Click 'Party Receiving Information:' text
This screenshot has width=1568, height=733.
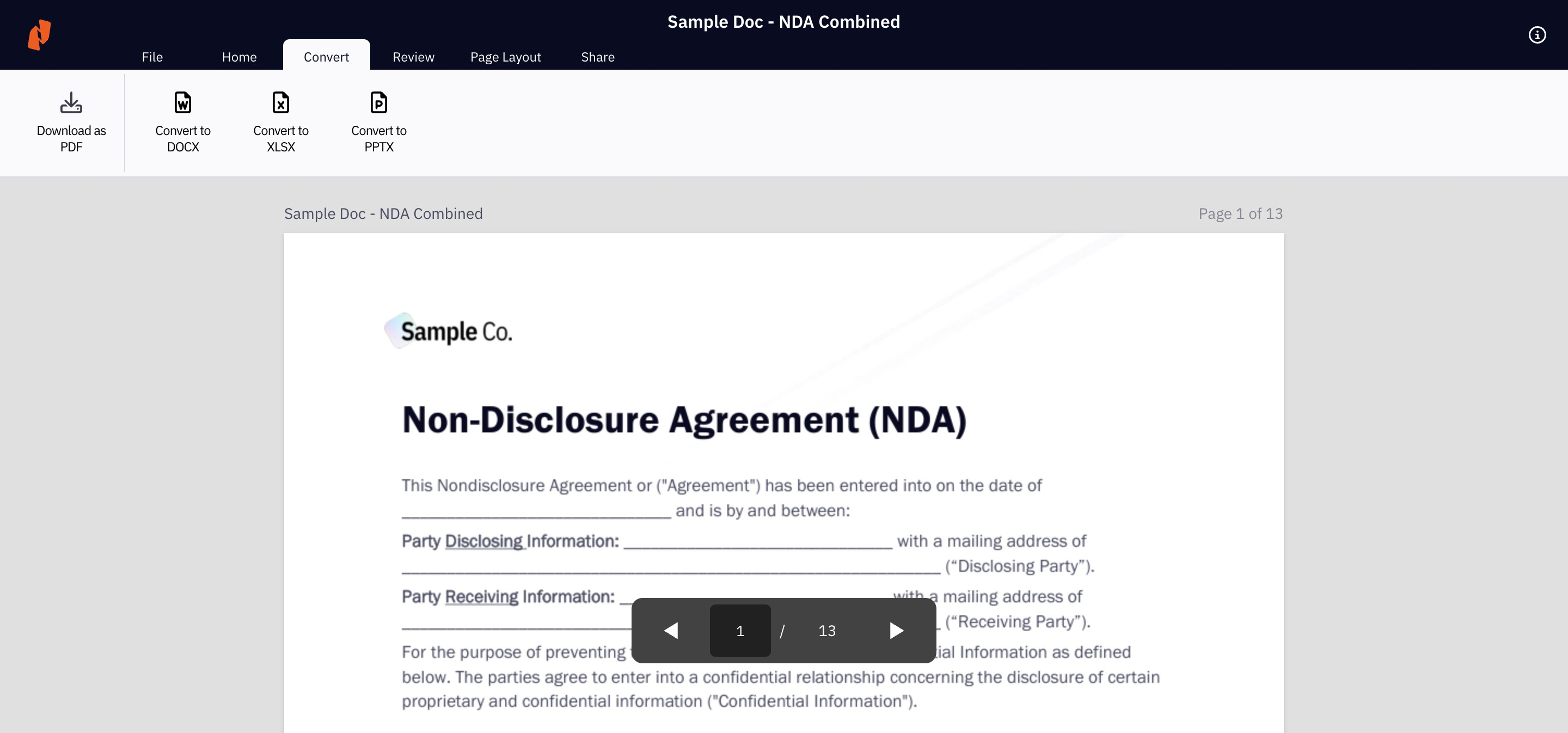click(x=509, y=597)
